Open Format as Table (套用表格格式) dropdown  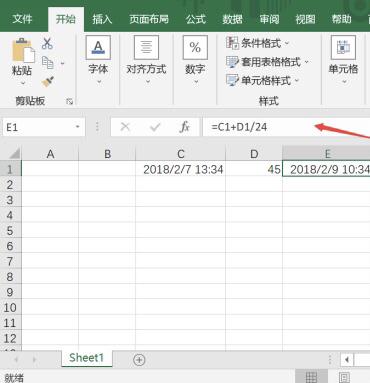pyautogui.click(x=267, y=62)
